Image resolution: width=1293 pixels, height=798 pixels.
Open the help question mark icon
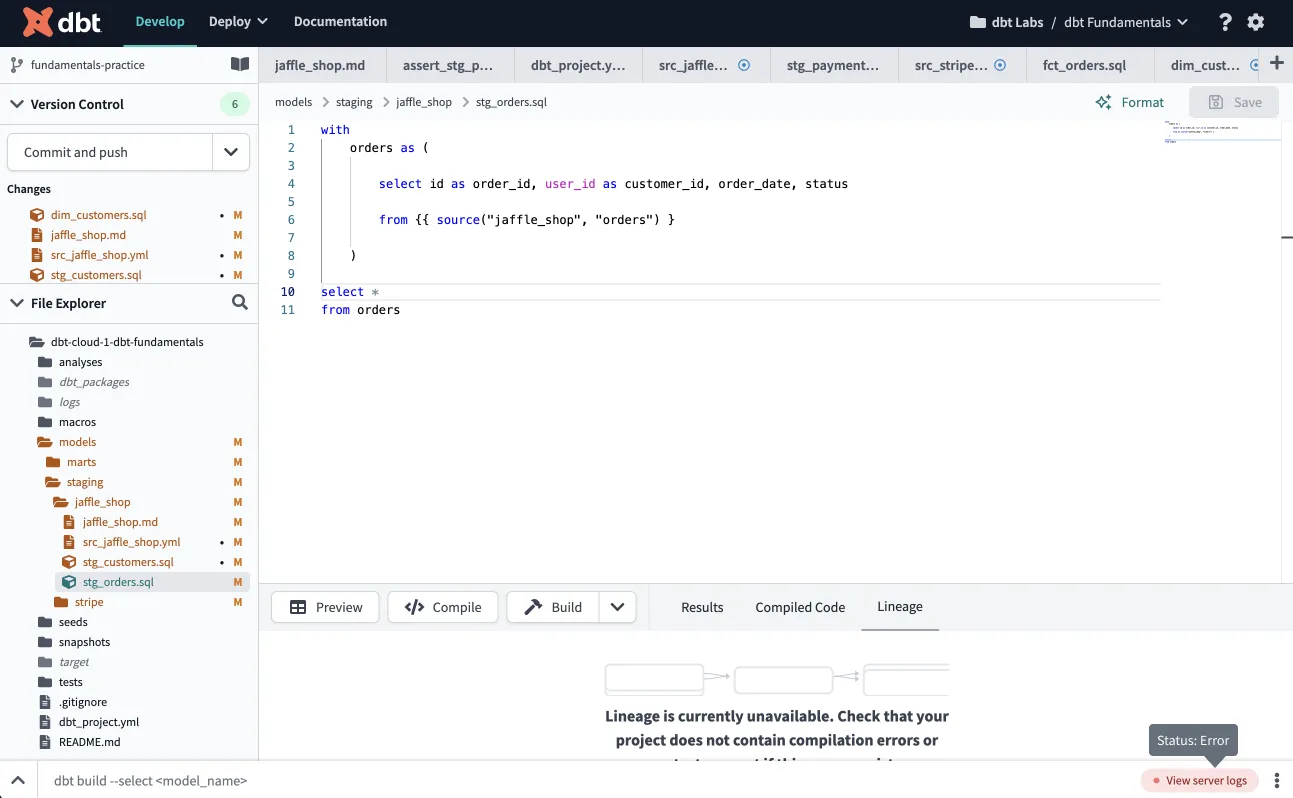pyautogui.click(x=1225, y=22)
